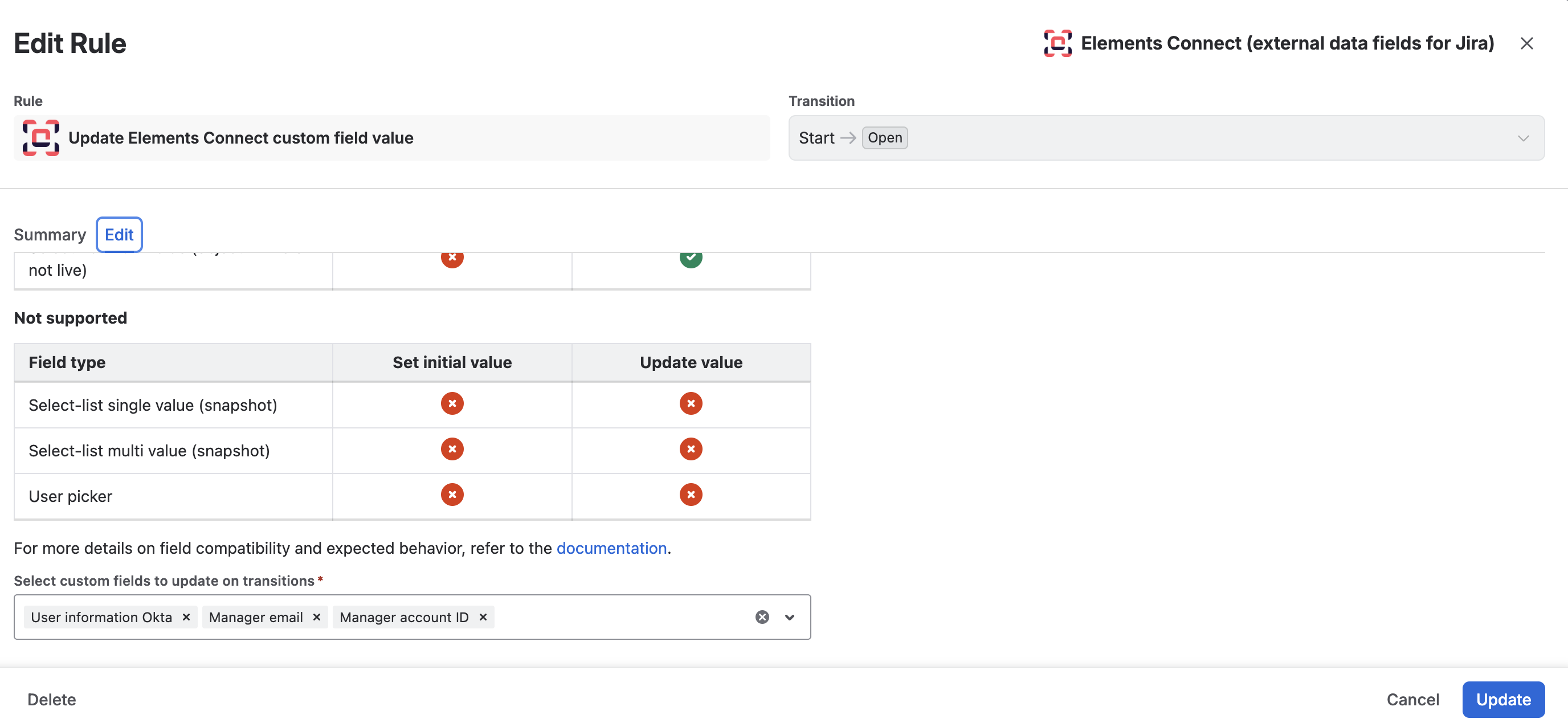Expand the custom fields dropdown arrow
1568x727 pixels.
coord(790,617)
